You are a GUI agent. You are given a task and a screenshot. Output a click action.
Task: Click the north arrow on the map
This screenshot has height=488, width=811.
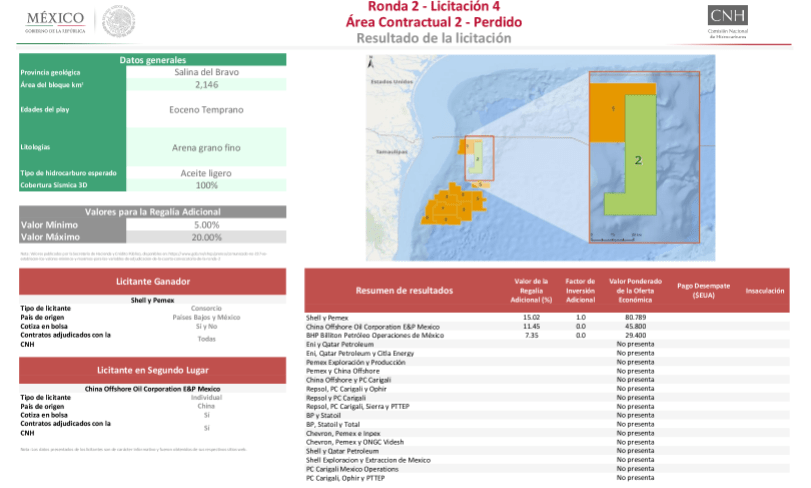point(370,63)
